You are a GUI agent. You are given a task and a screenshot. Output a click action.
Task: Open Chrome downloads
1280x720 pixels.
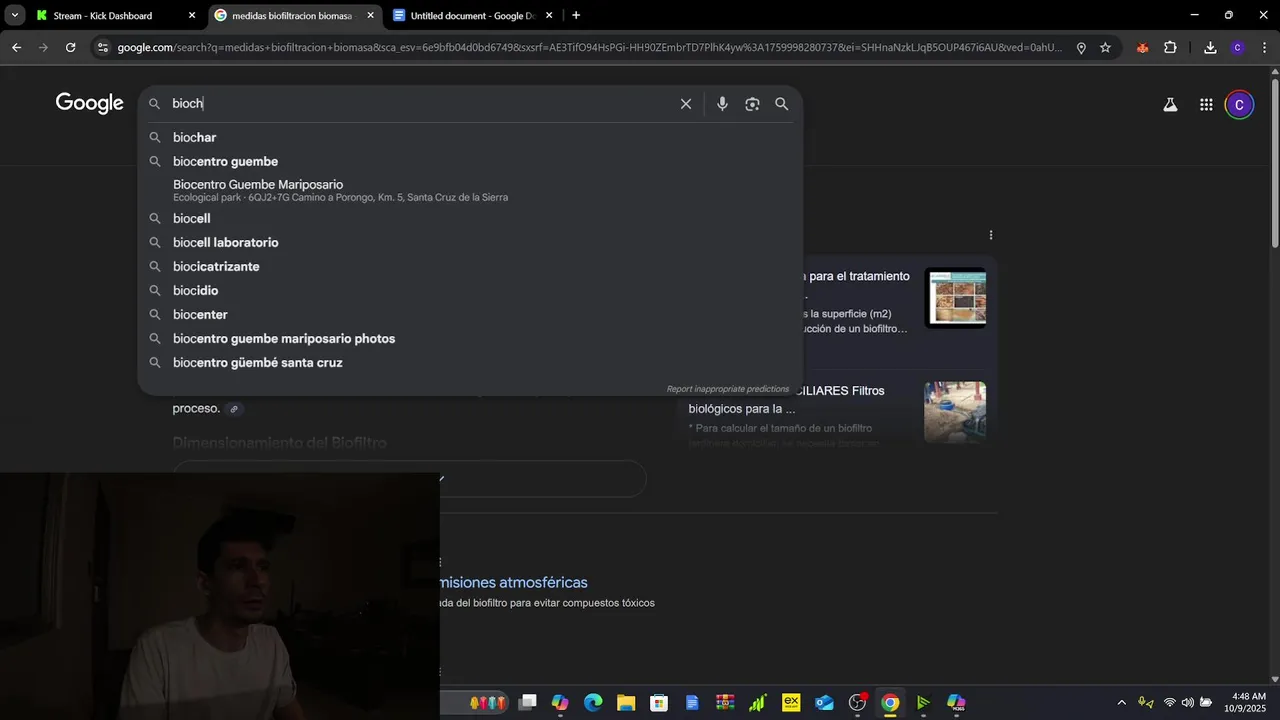pyautogui.click(x=1210, y=47)
